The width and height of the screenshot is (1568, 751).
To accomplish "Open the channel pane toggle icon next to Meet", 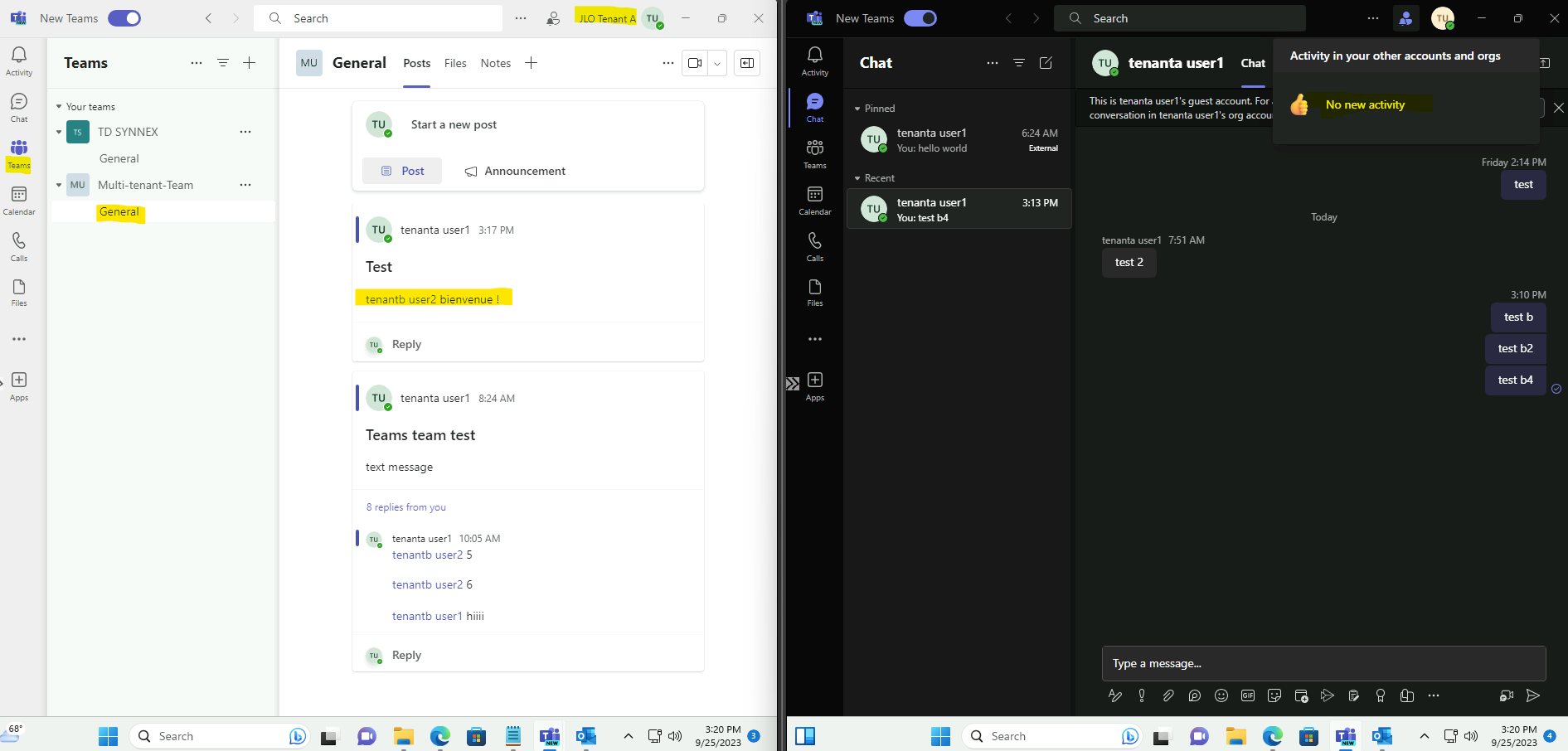I will (x=747, y=63).
